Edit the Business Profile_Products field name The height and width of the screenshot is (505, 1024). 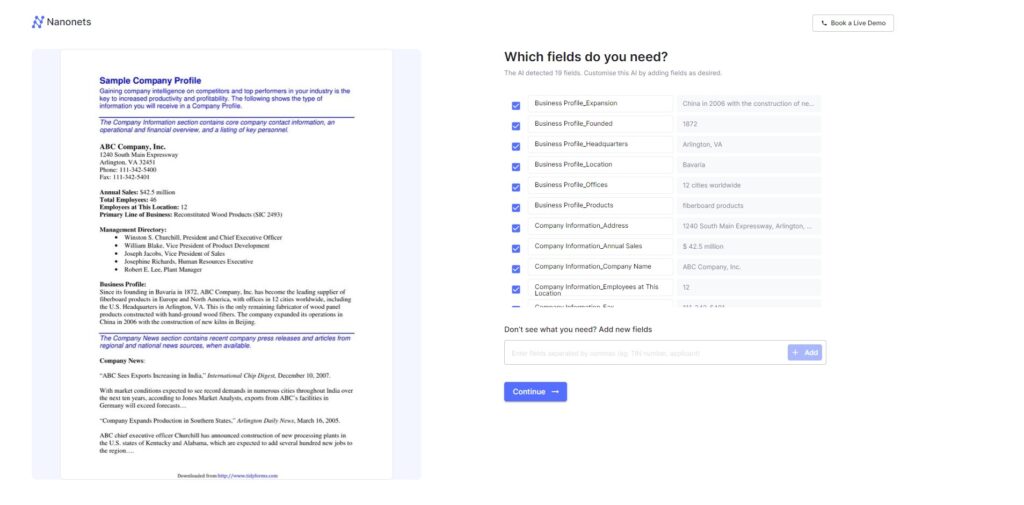[x=600, y=206]
